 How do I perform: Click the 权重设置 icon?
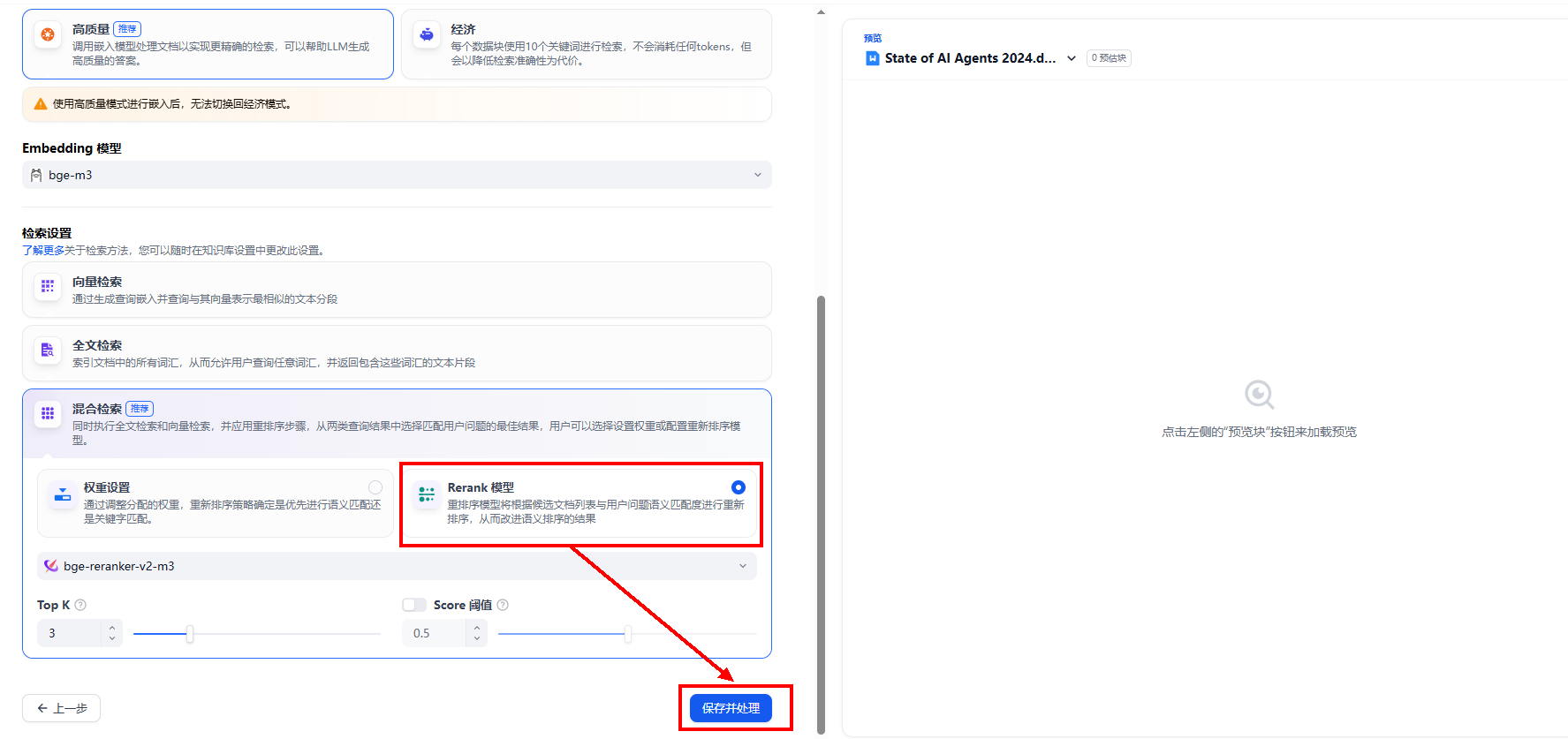point(63,494)
